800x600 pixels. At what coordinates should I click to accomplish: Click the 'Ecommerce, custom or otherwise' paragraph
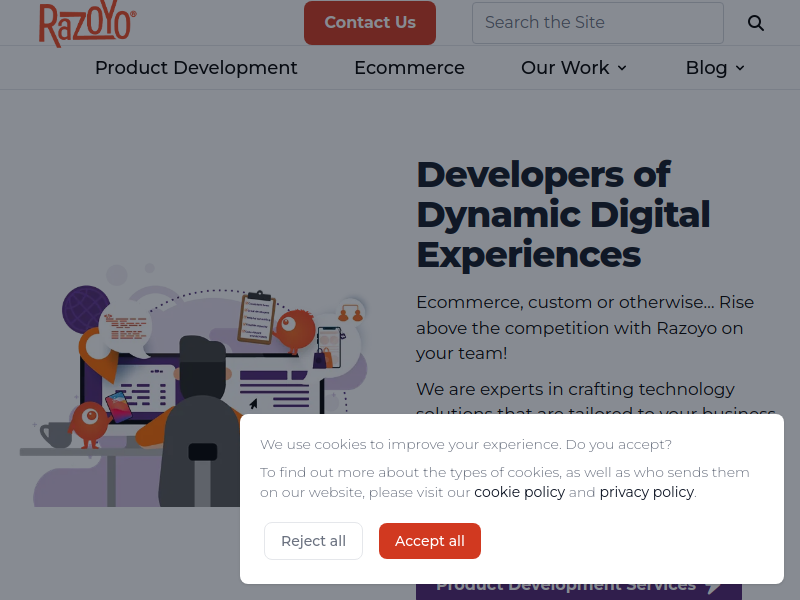coord(585,328)
